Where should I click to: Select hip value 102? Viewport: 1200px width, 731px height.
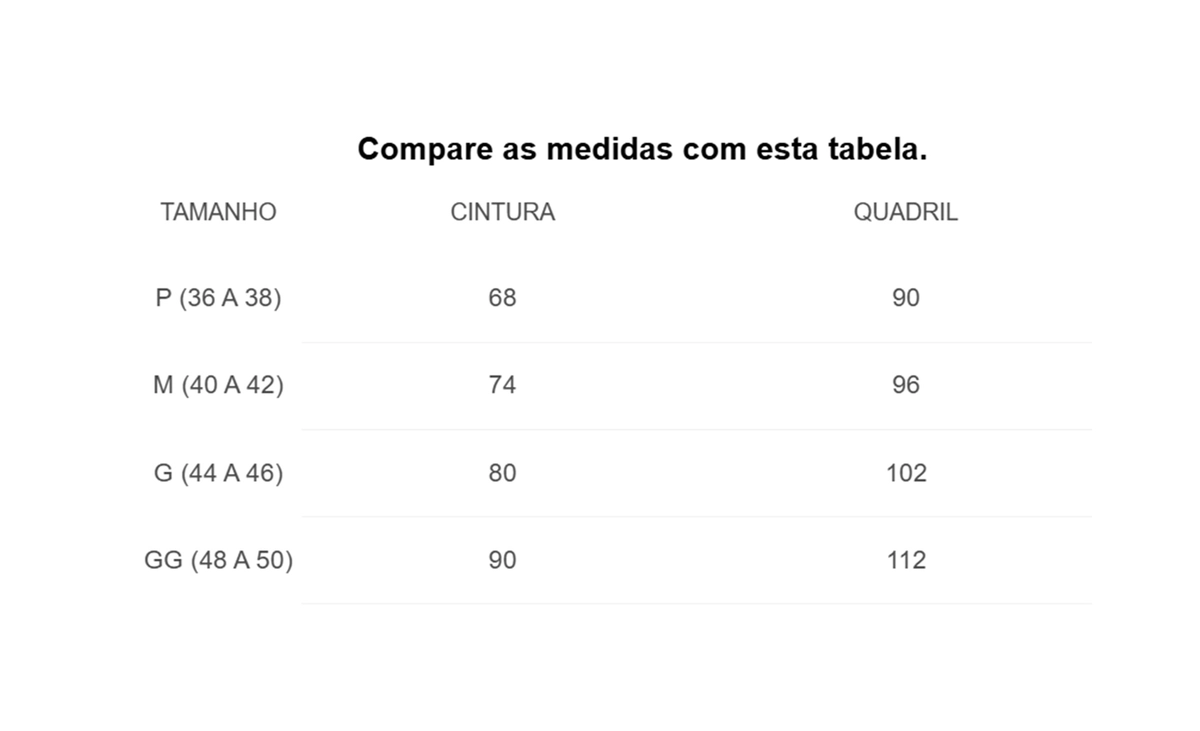pos(906,472)
